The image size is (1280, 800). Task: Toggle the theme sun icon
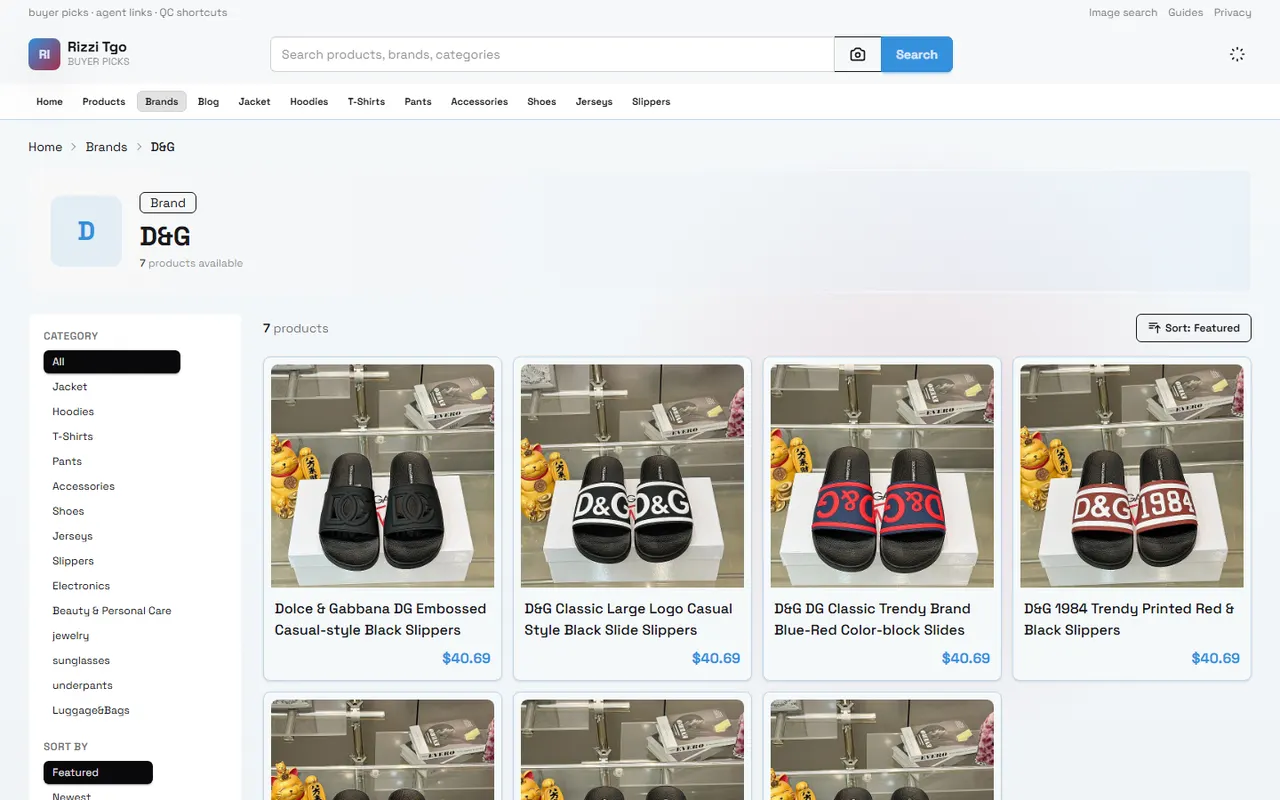point(1237,55)
